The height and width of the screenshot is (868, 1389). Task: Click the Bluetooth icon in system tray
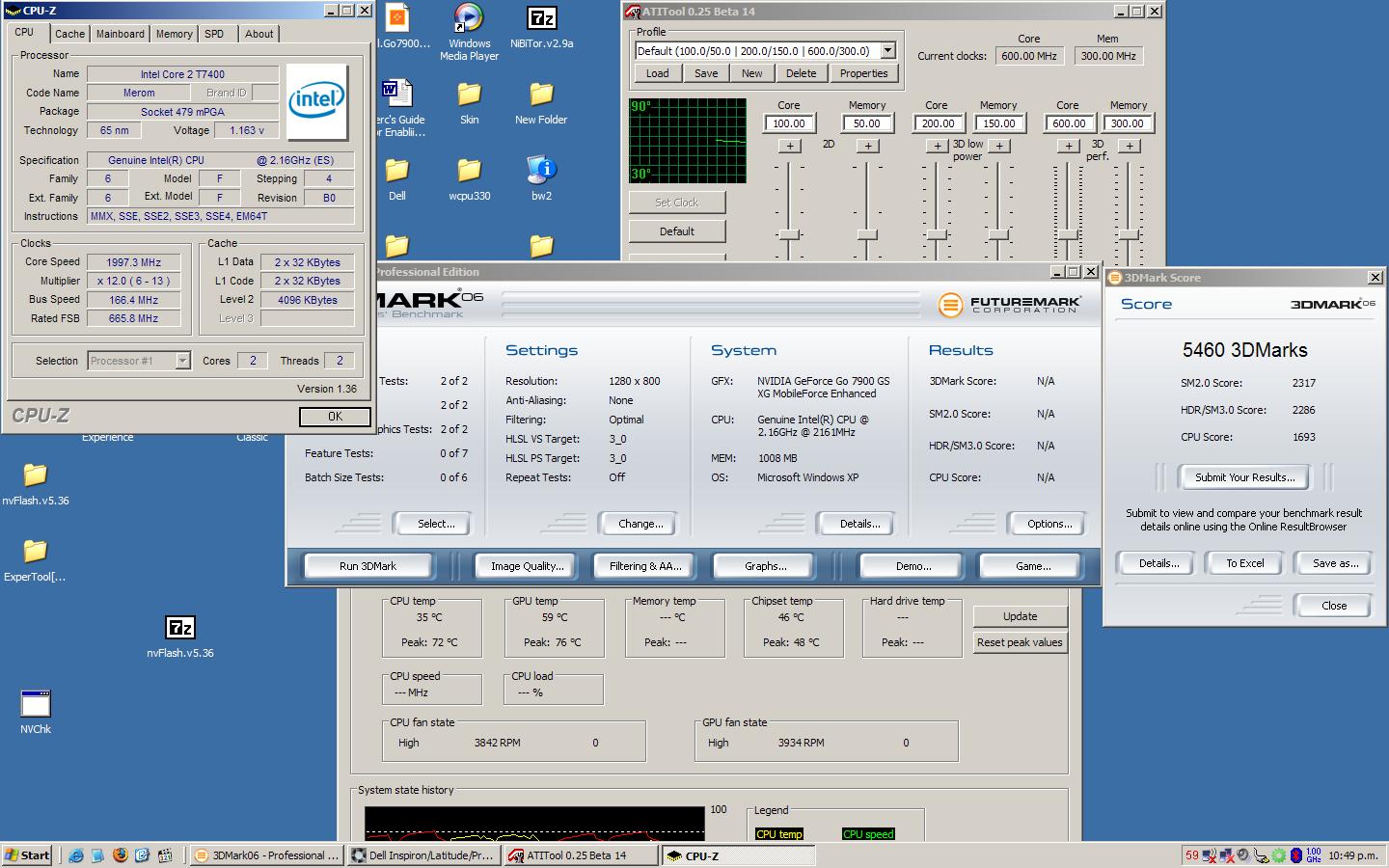1295,855
